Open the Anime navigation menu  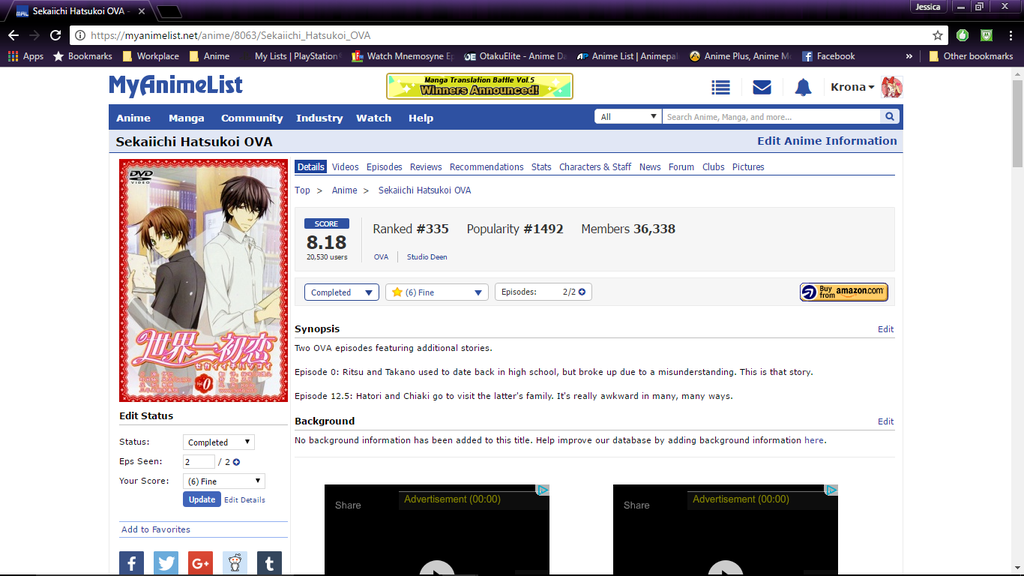(x=133, y=118)
